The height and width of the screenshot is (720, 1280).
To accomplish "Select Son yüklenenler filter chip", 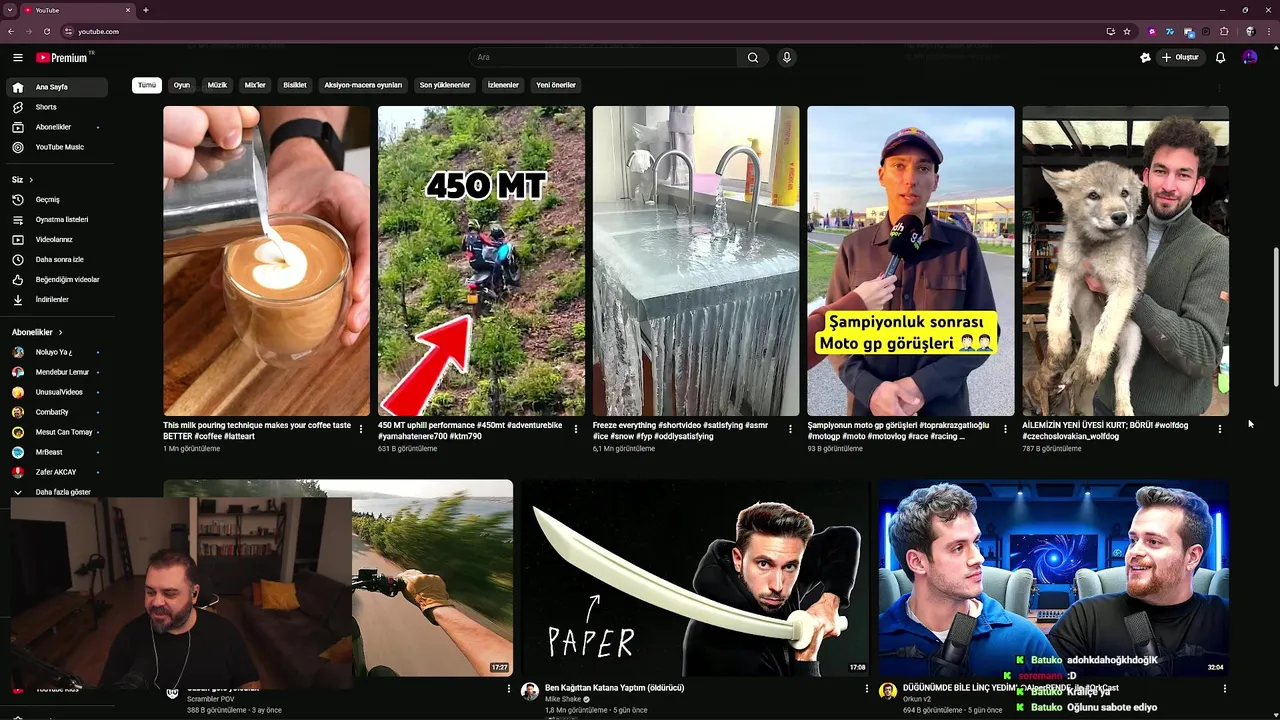I will (x=445, y=85).
